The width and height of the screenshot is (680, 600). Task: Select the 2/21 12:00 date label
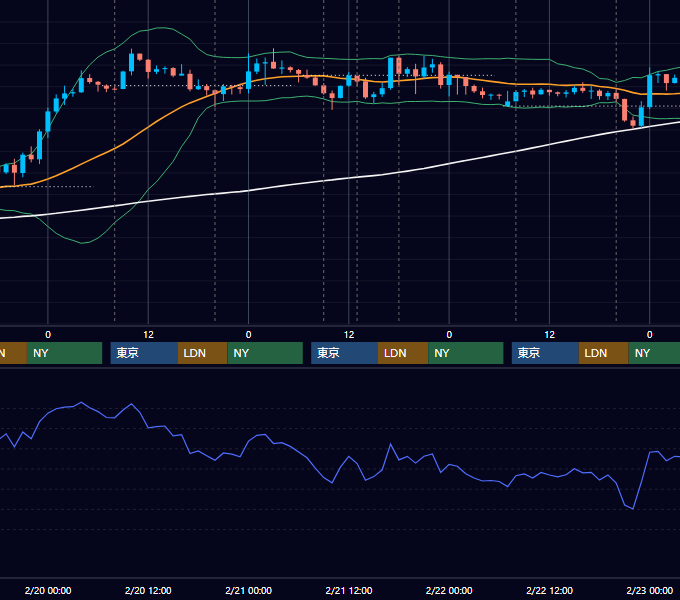pos(349,590)
